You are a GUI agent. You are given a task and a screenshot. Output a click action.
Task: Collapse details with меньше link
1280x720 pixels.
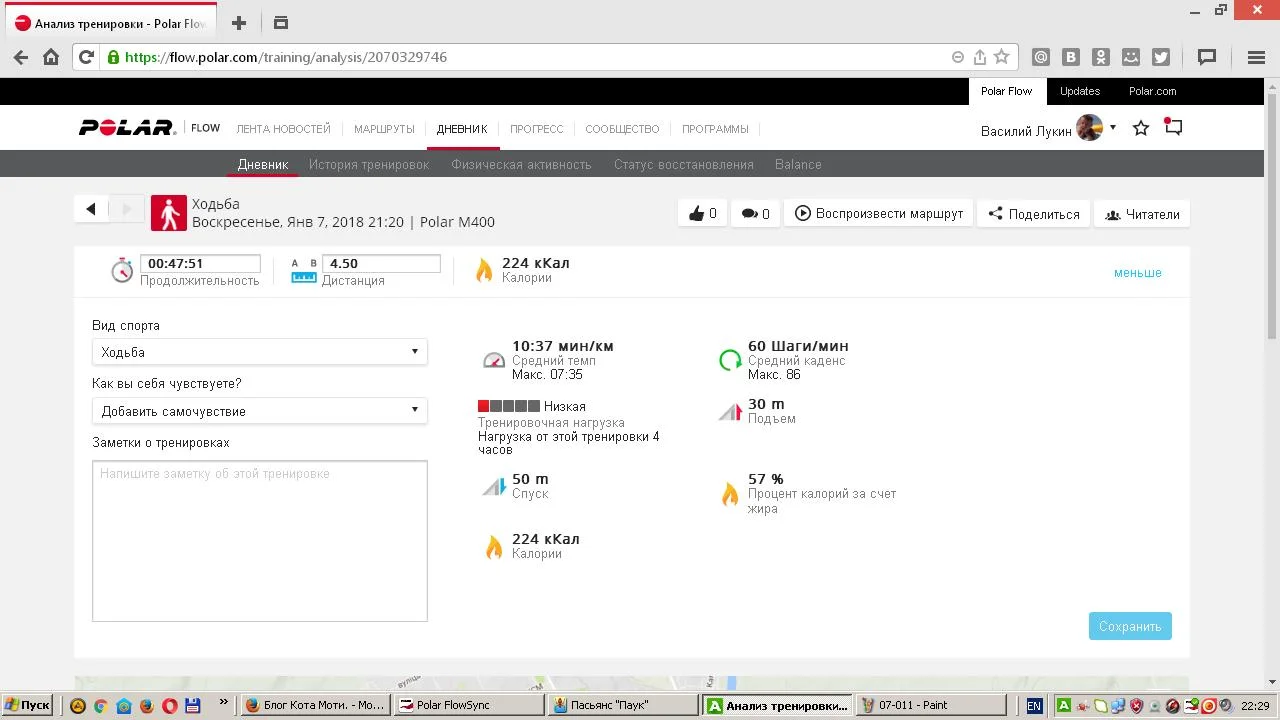[x=1137, y=273]
